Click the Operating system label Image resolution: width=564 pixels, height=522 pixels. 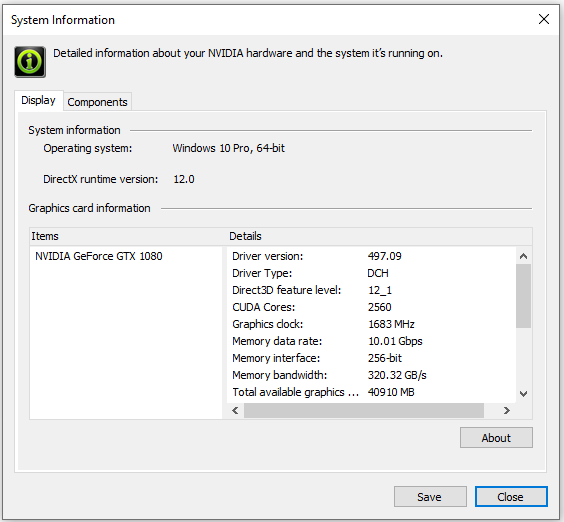(88, 148)
